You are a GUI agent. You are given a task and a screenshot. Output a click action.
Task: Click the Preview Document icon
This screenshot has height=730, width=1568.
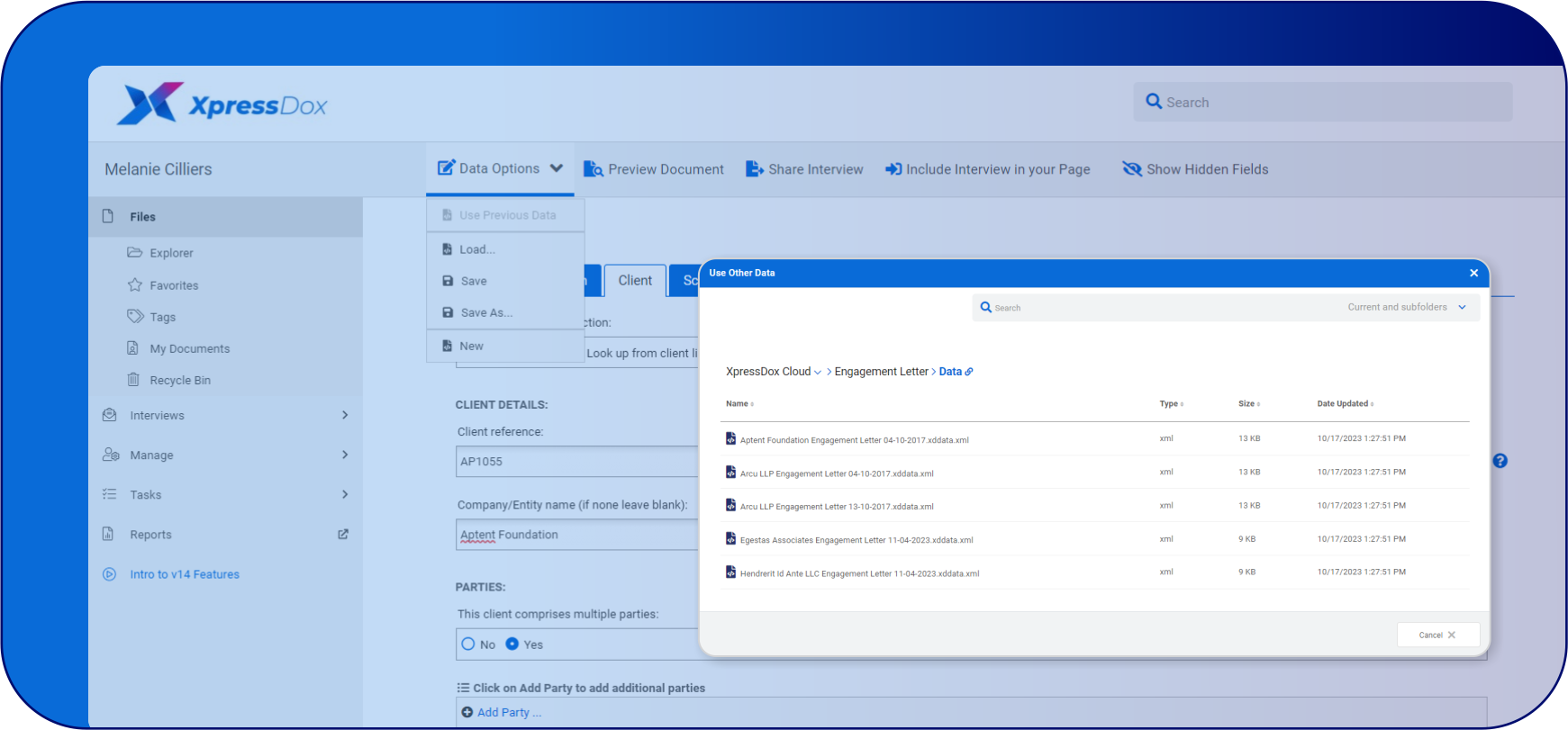coord(593,168)
